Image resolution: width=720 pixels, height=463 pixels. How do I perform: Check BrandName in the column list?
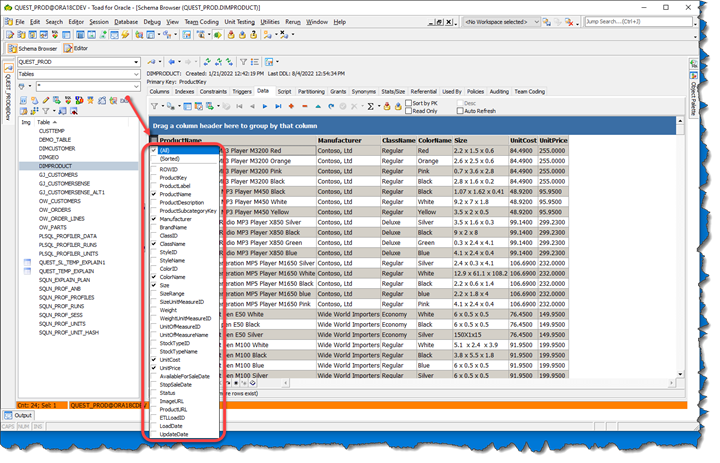point(154,227)
